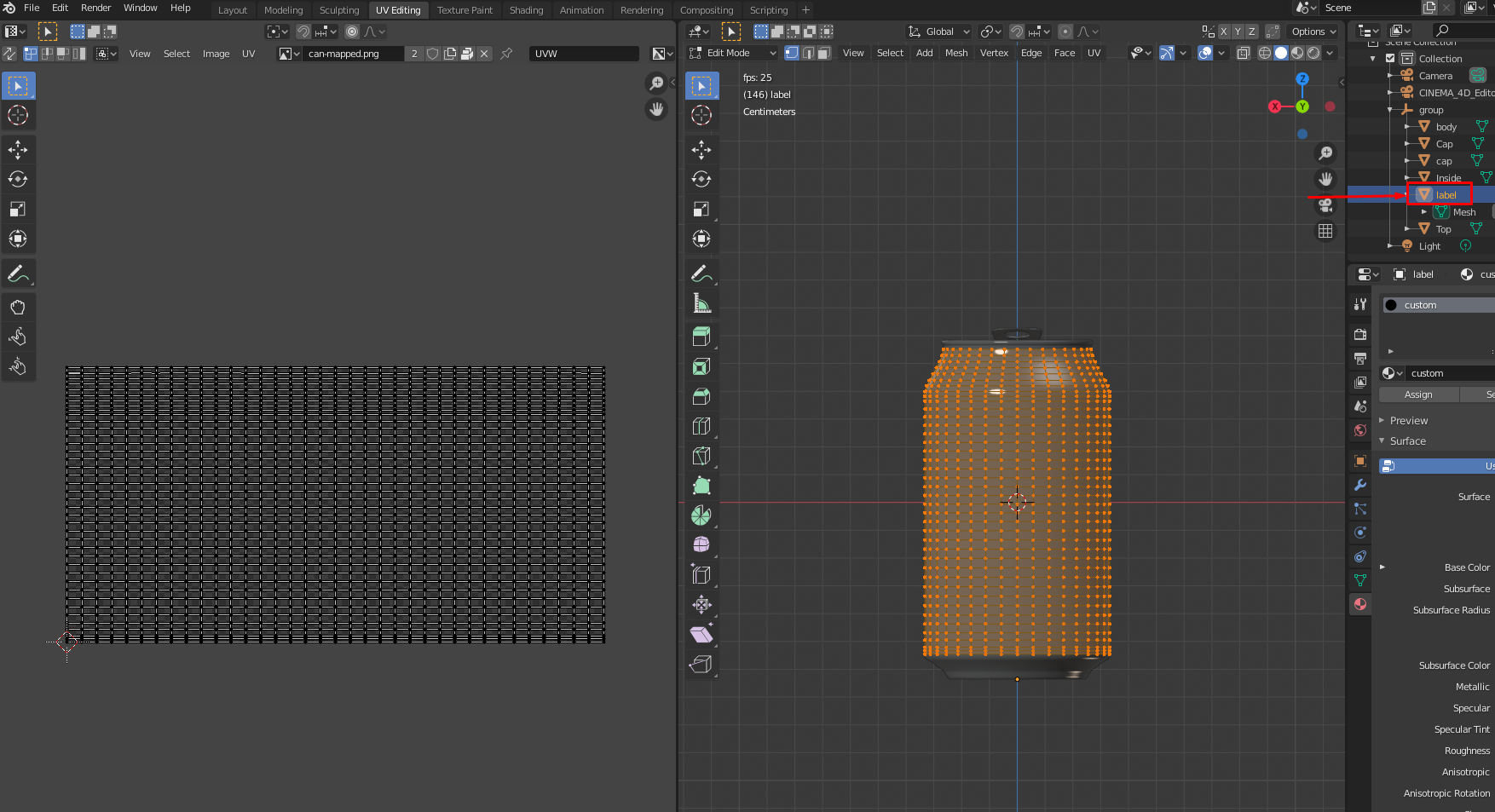Select the Annotate tool in the UV editor
Image resolution: width=1495 pixels, height=812 pixels.
(x=18, y=274)
